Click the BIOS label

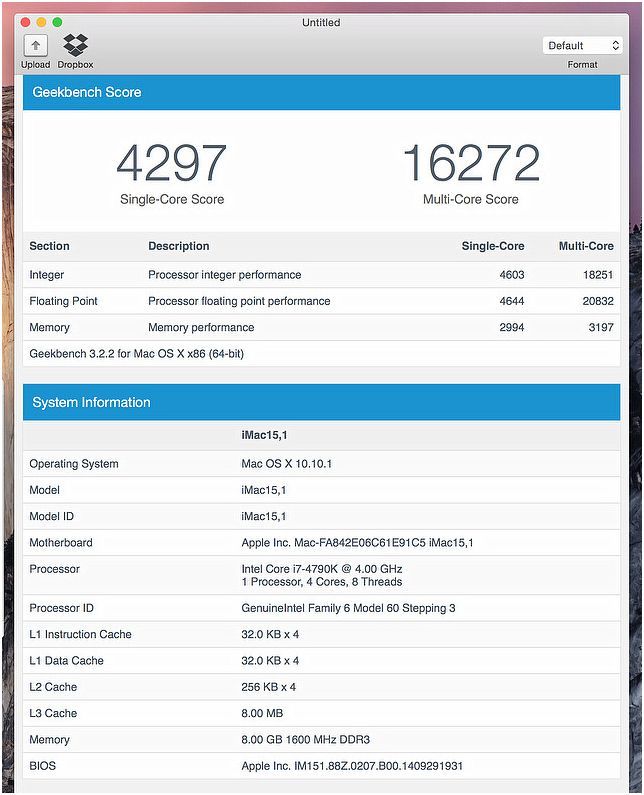(43, 767)
